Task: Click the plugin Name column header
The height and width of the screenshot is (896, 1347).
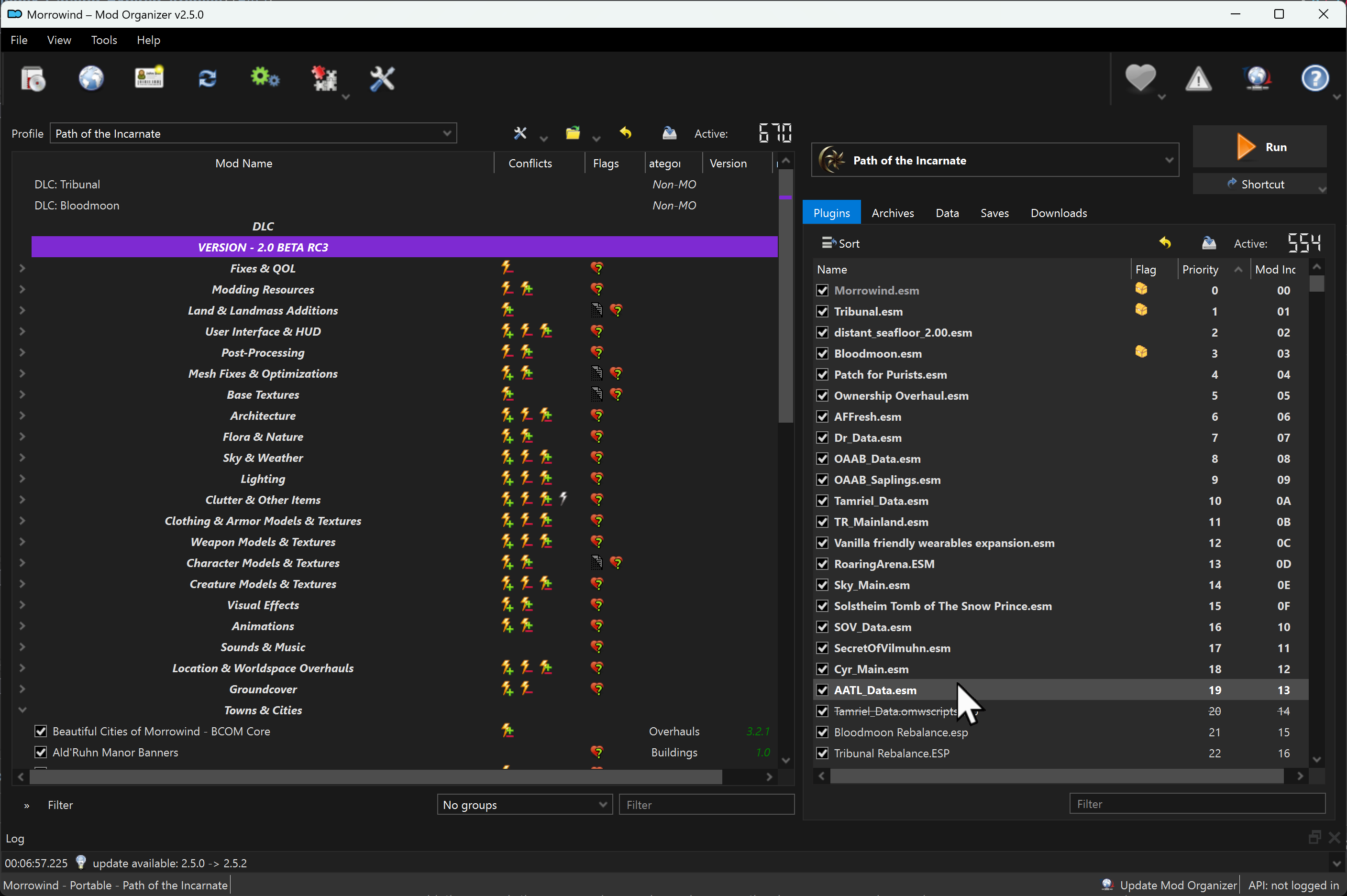Action: 972,269
